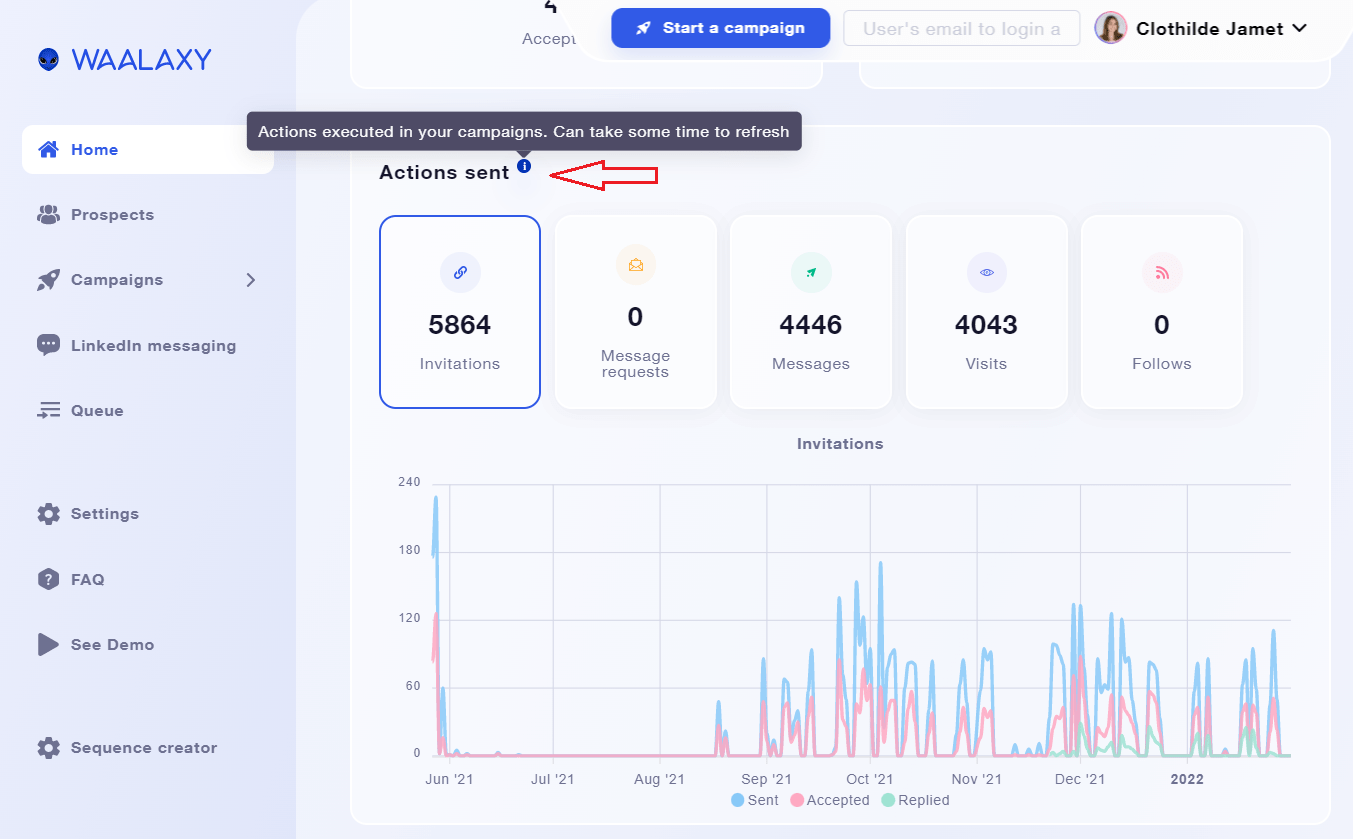The width and height of the screenshot is (1353, 839).
Task: Select the Follows stat card
Action: click(x=1162, y=312)
